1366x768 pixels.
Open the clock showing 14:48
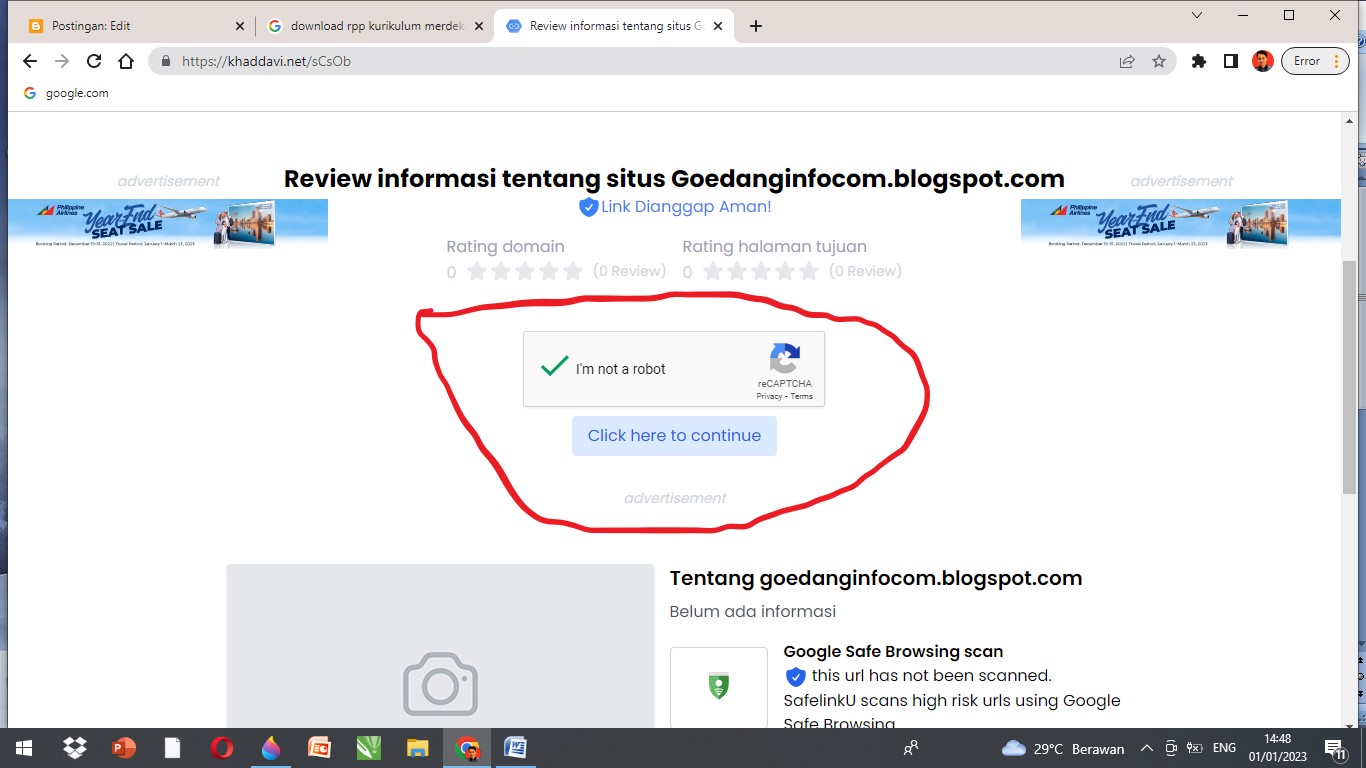click(1277, 748)
